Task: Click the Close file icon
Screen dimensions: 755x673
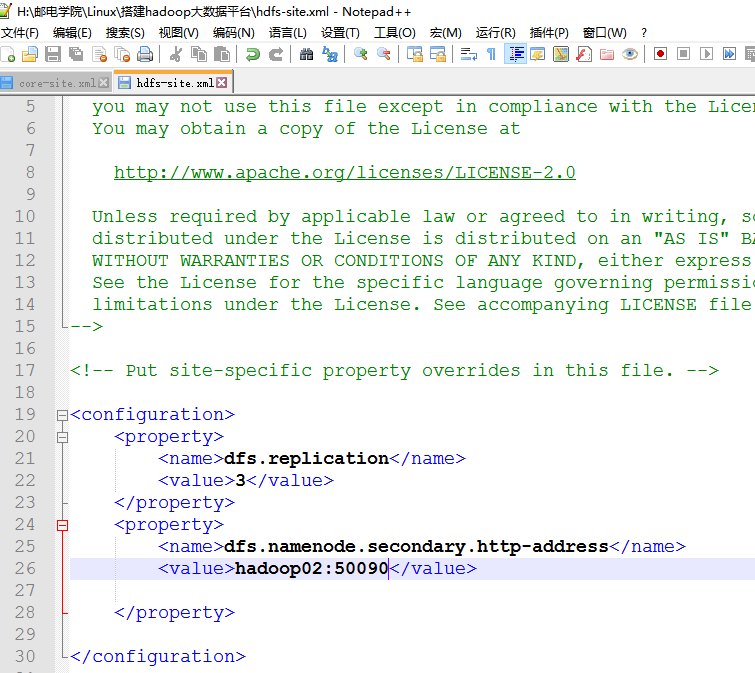Action: (99, 54)
